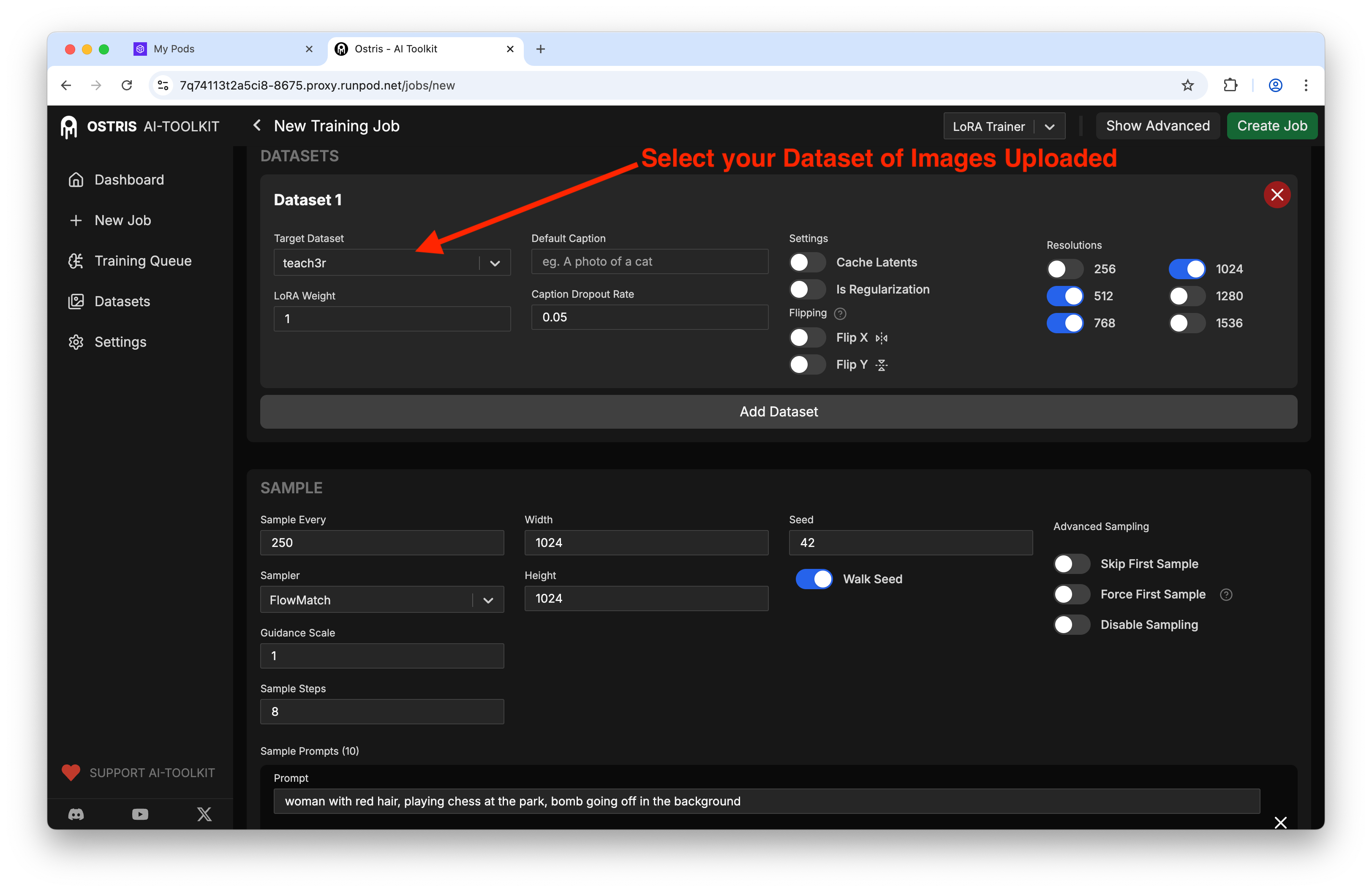
Task: Enable Flip Y toggle
Action: [x=807, y=365]
